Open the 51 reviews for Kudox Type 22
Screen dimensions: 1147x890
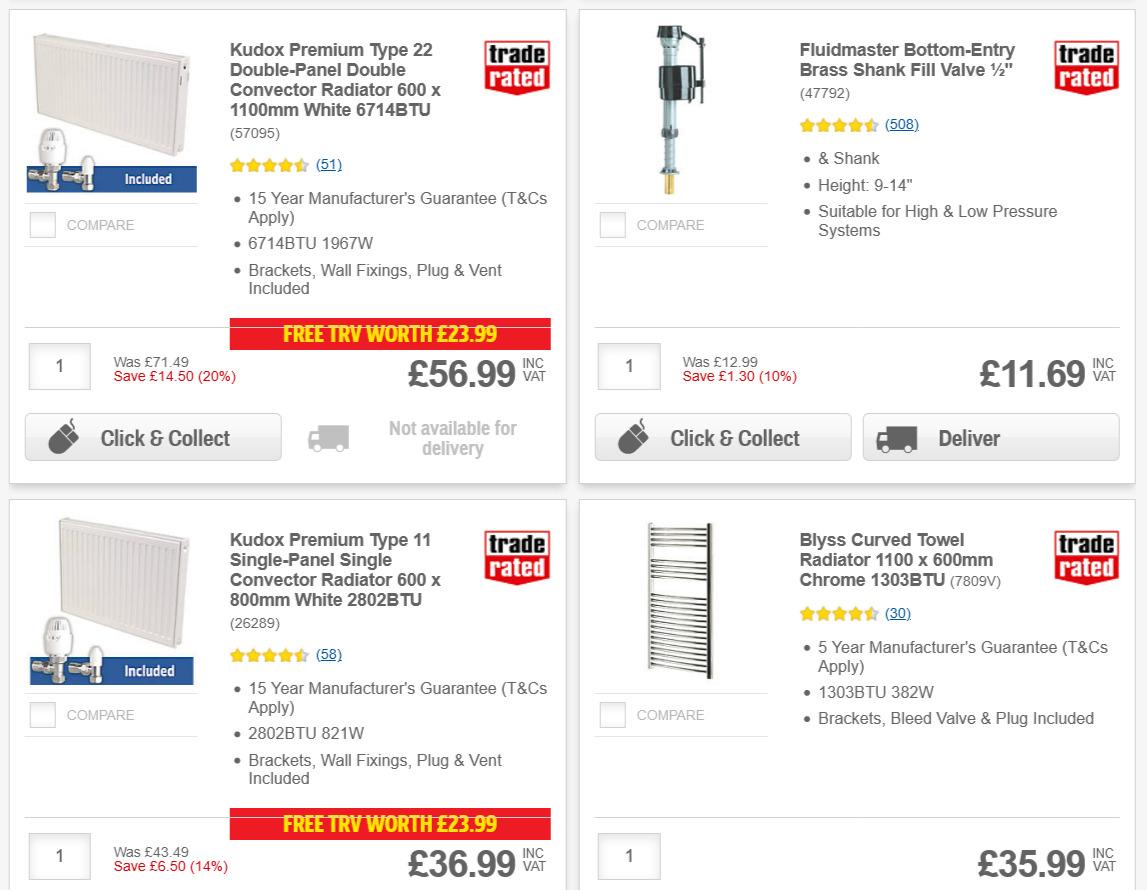point(329,165)
